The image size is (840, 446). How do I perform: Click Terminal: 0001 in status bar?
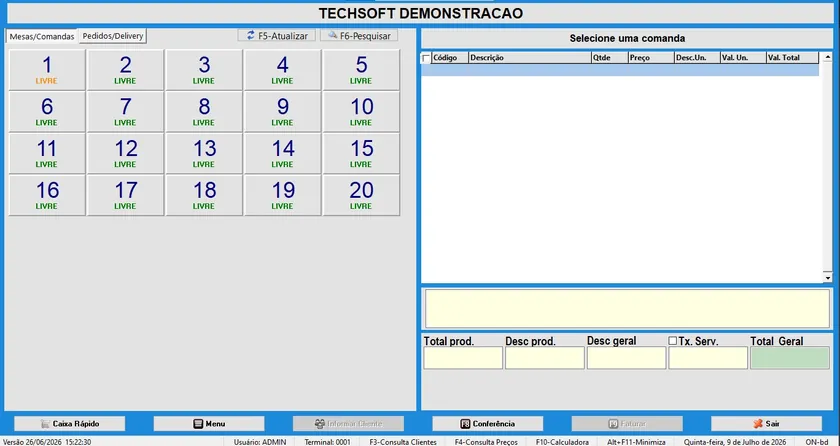click(x=327, y=442)
